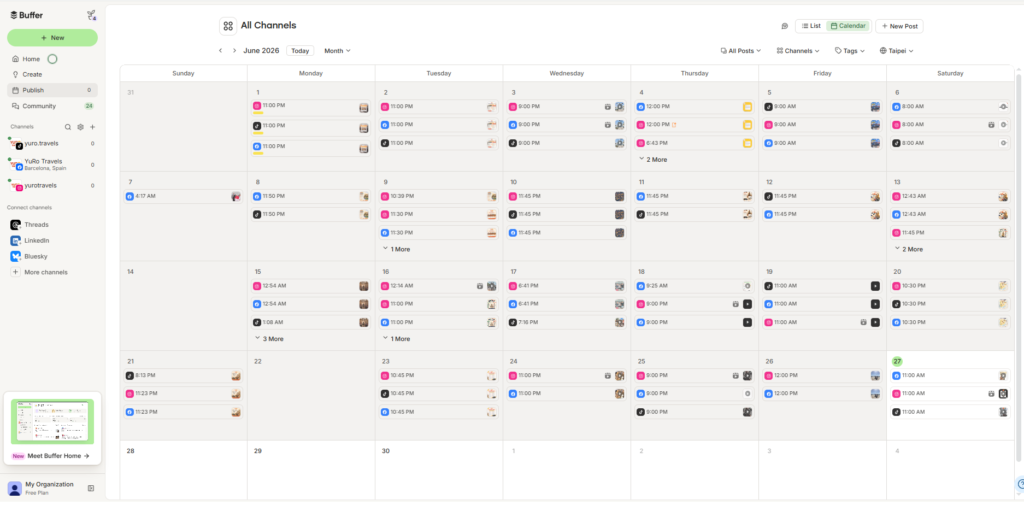Click the Home status circle indicator

point(52,59)
